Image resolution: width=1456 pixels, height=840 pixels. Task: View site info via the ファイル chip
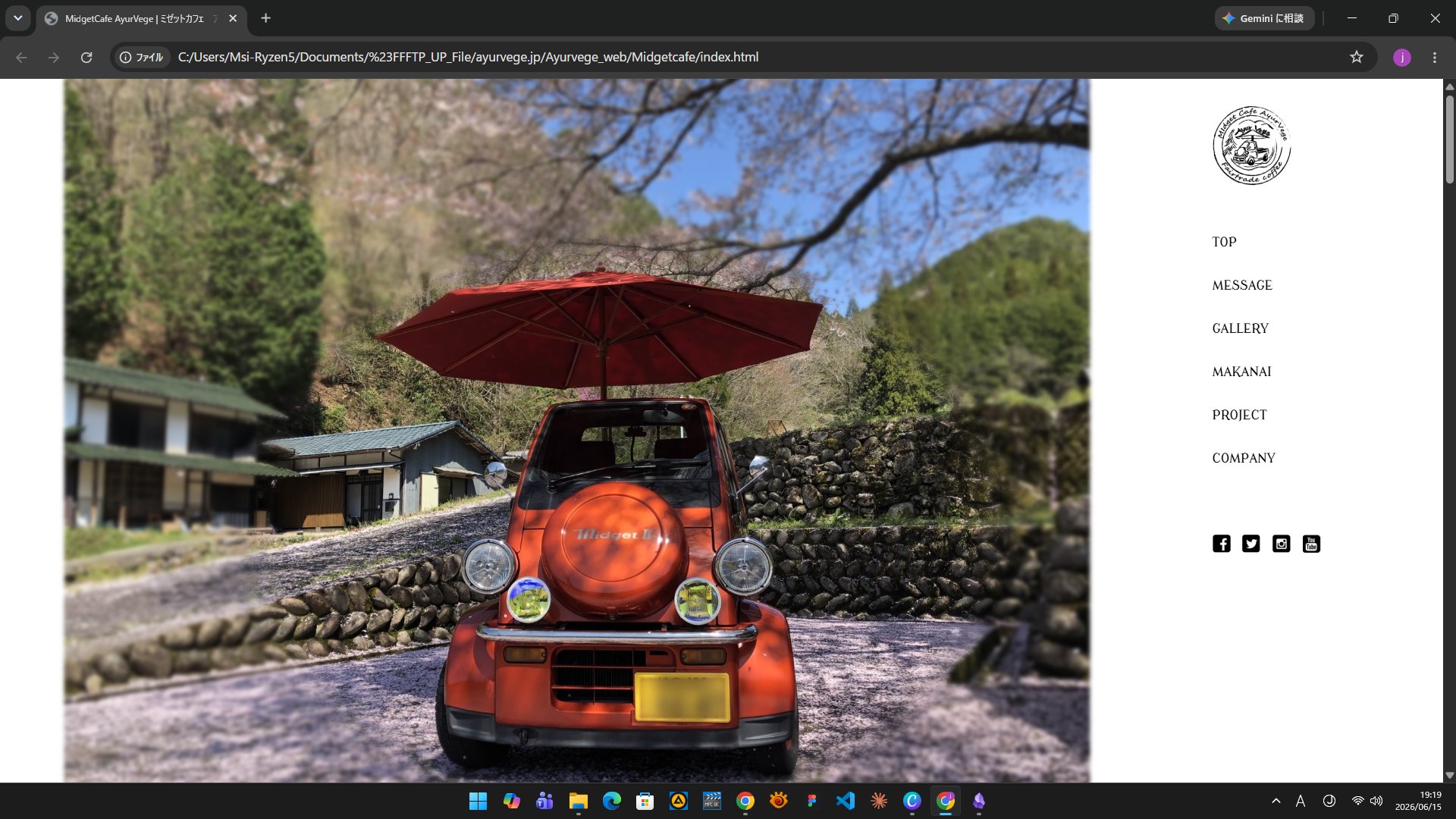141,57
